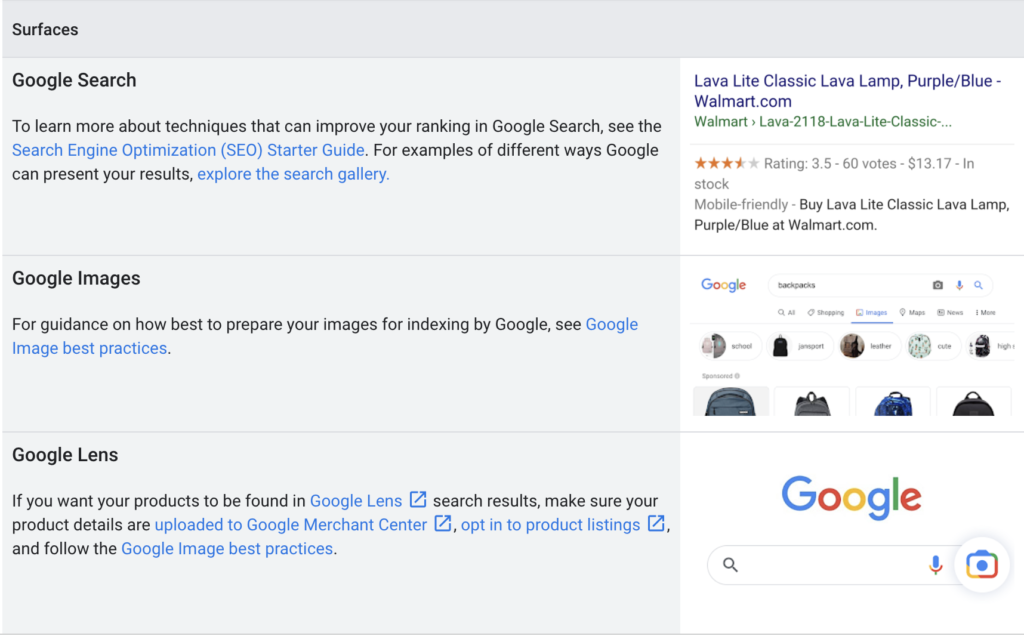Image resolution: width=1024 pixels, height=636 pixels.
Task: Switch to the All tab
Action: pyautogui.click(x=786, y=313)
